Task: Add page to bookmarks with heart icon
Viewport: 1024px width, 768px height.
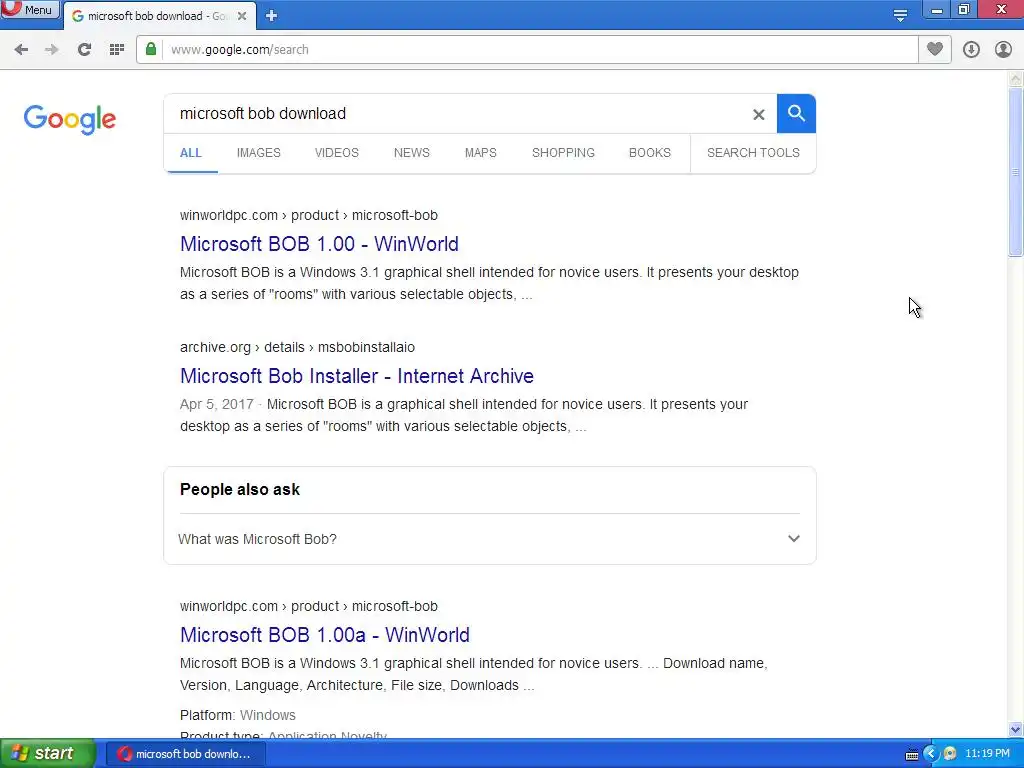Action: [935, 49]
